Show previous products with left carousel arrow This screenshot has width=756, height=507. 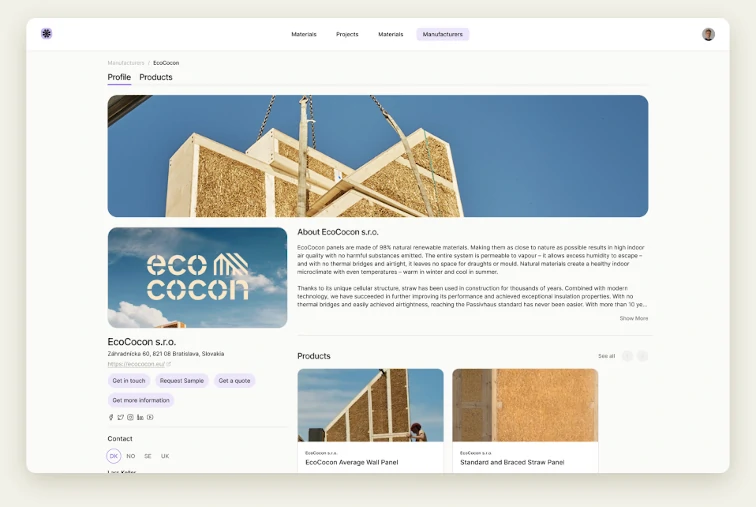coord(627,356)
